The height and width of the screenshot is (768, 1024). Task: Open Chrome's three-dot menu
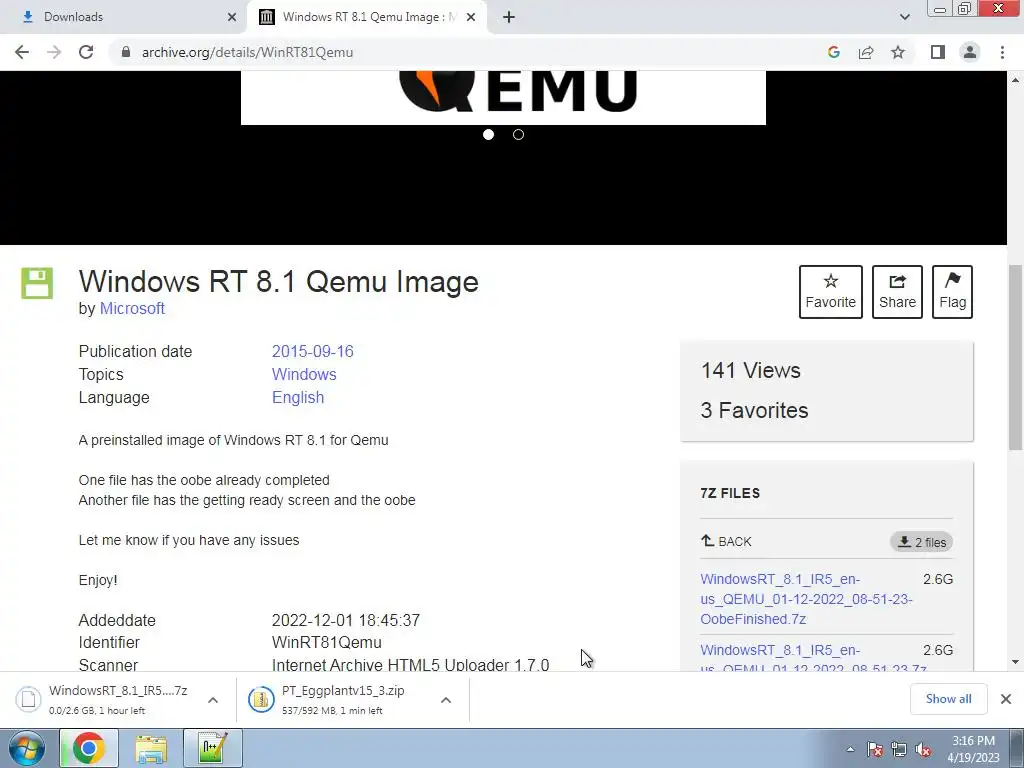pyautogui.click(x=1002, y=52)
